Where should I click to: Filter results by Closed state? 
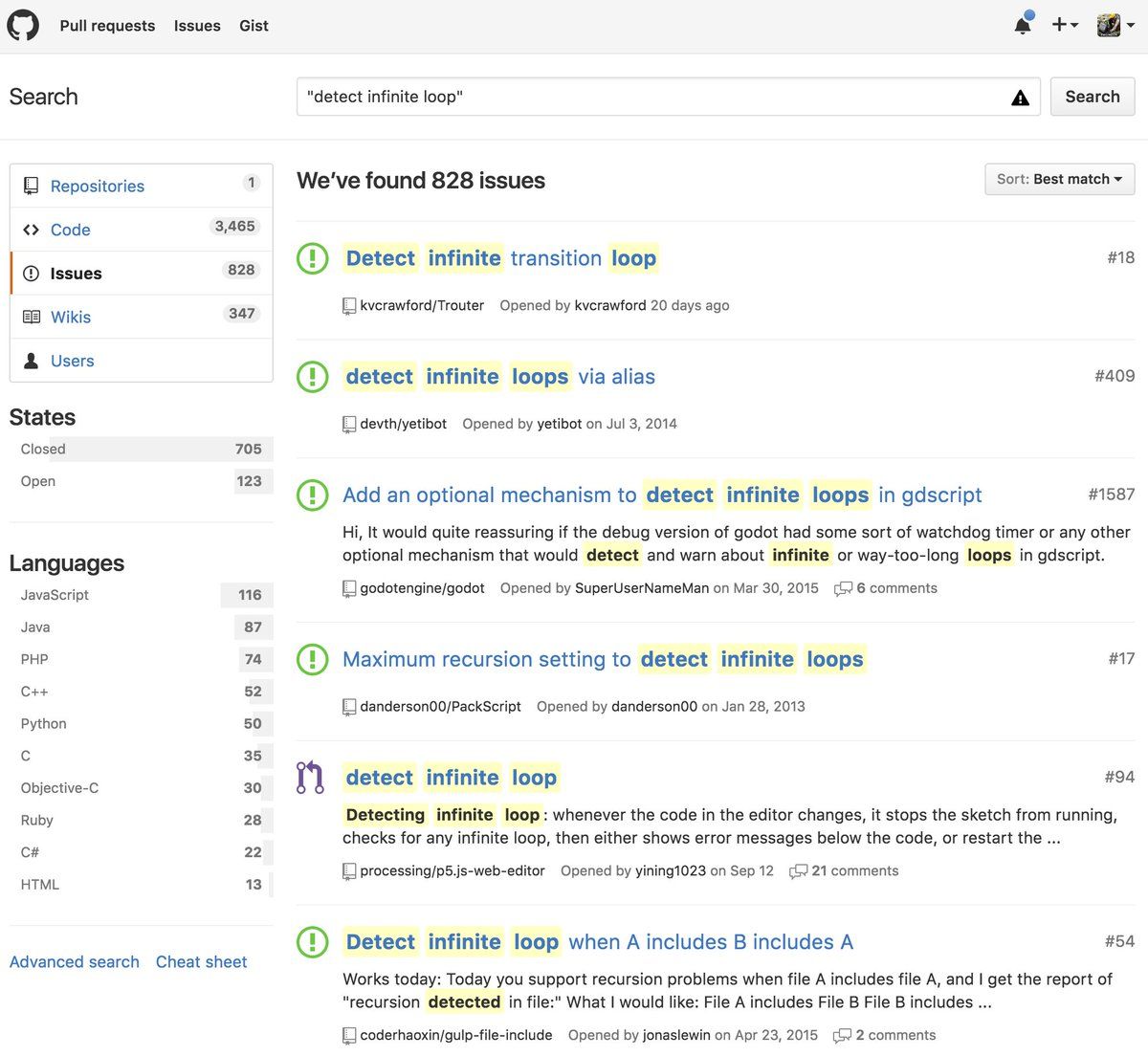coord(44,450)
